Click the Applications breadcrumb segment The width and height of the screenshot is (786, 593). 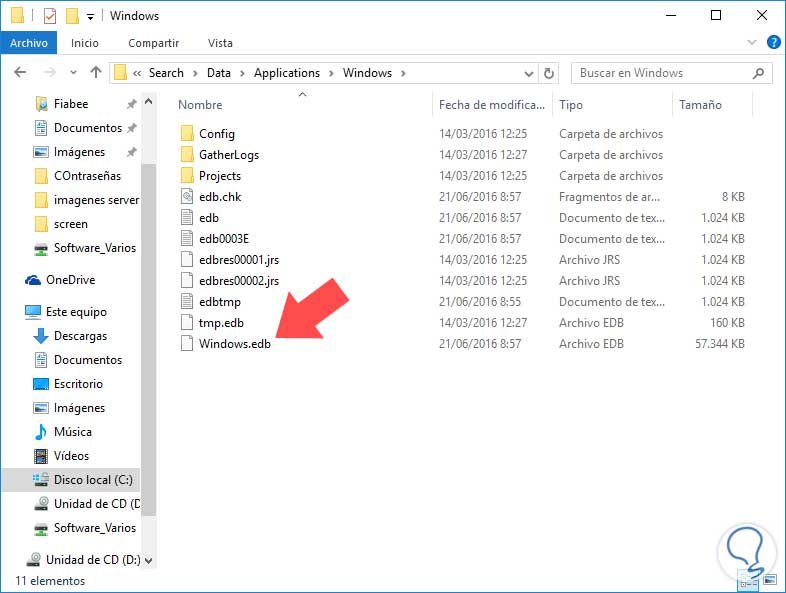tap(287, 73)
